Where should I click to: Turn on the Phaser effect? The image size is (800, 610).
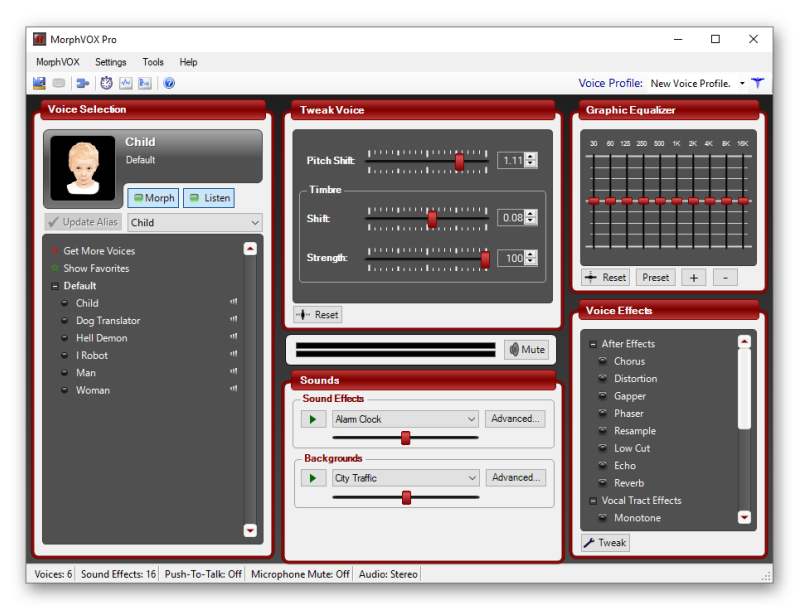[x=603, y=413]
